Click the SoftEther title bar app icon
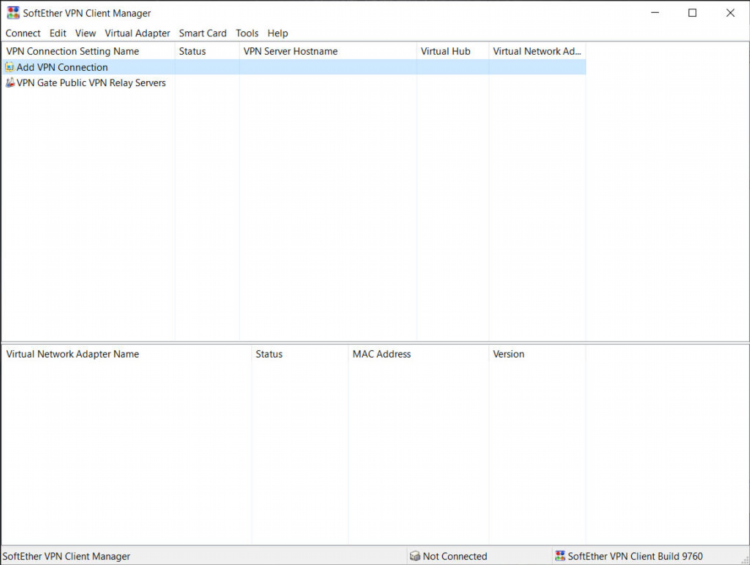This screenshot has height=565, width=750. point(13,13)
